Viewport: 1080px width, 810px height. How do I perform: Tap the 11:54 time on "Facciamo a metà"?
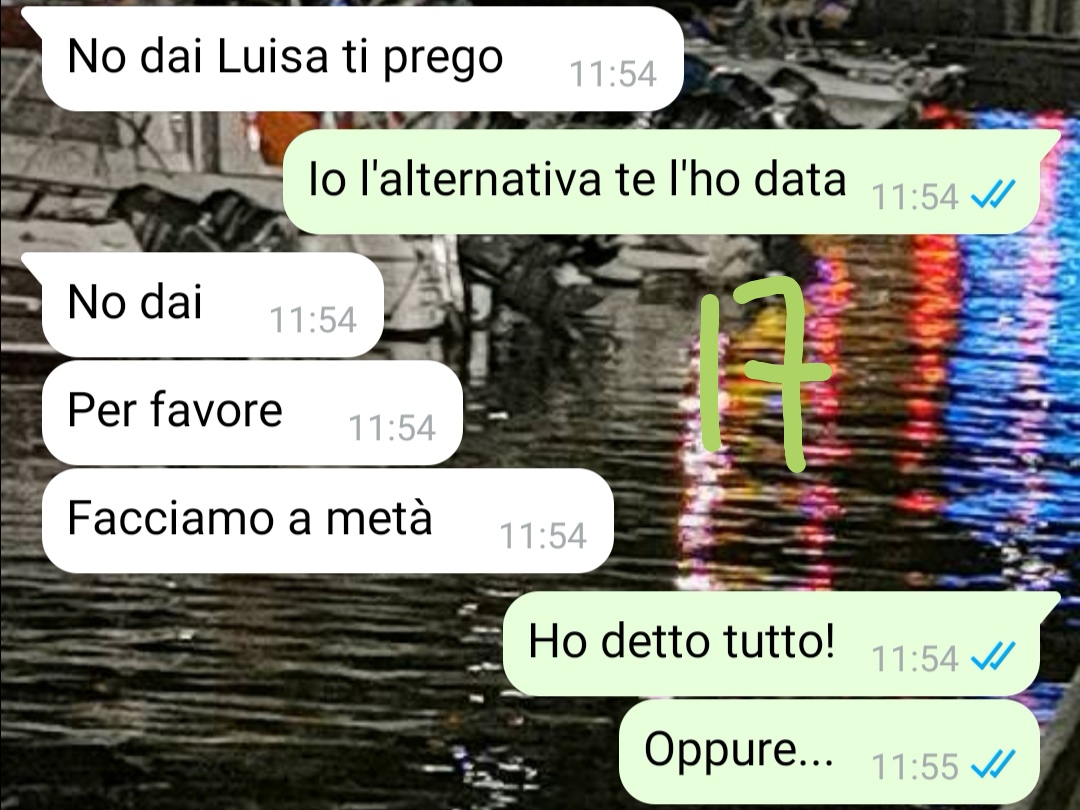(x=543, y=536)
